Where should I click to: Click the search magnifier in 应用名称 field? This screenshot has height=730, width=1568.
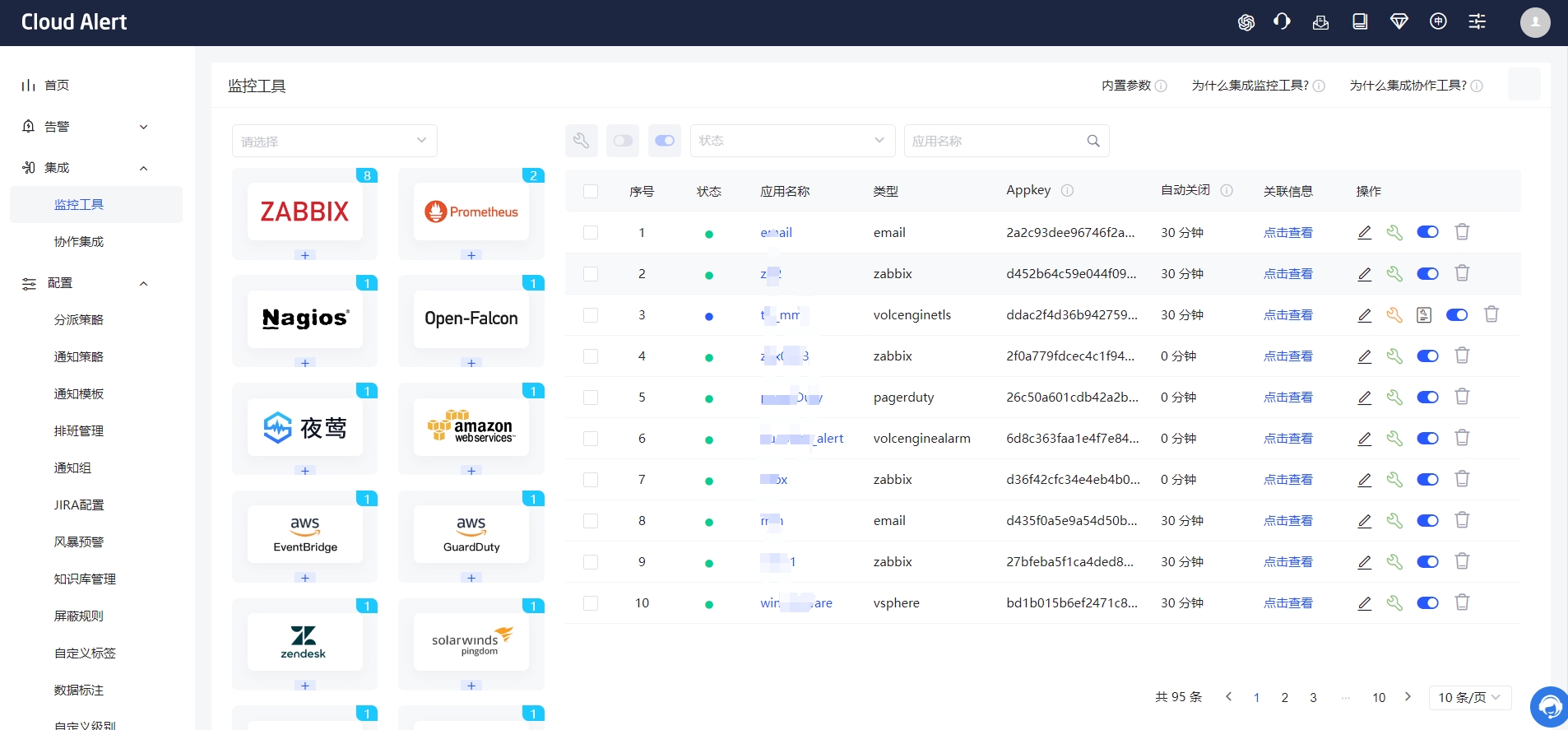point(1093,141)
